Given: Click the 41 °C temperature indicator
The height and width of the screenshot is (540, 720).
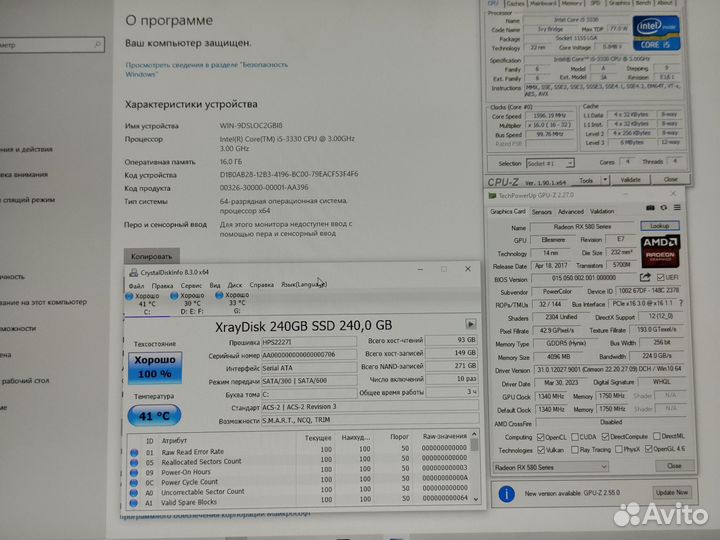Looking at the screenshot, I should point(154,416).
